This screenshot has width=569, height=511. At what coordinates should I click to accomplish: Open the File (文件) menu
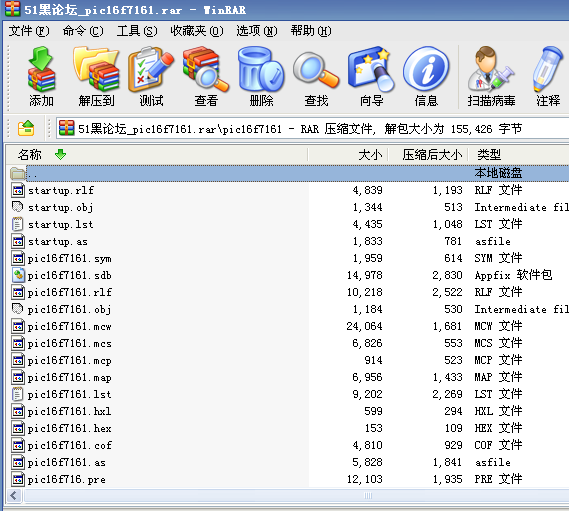29,31
